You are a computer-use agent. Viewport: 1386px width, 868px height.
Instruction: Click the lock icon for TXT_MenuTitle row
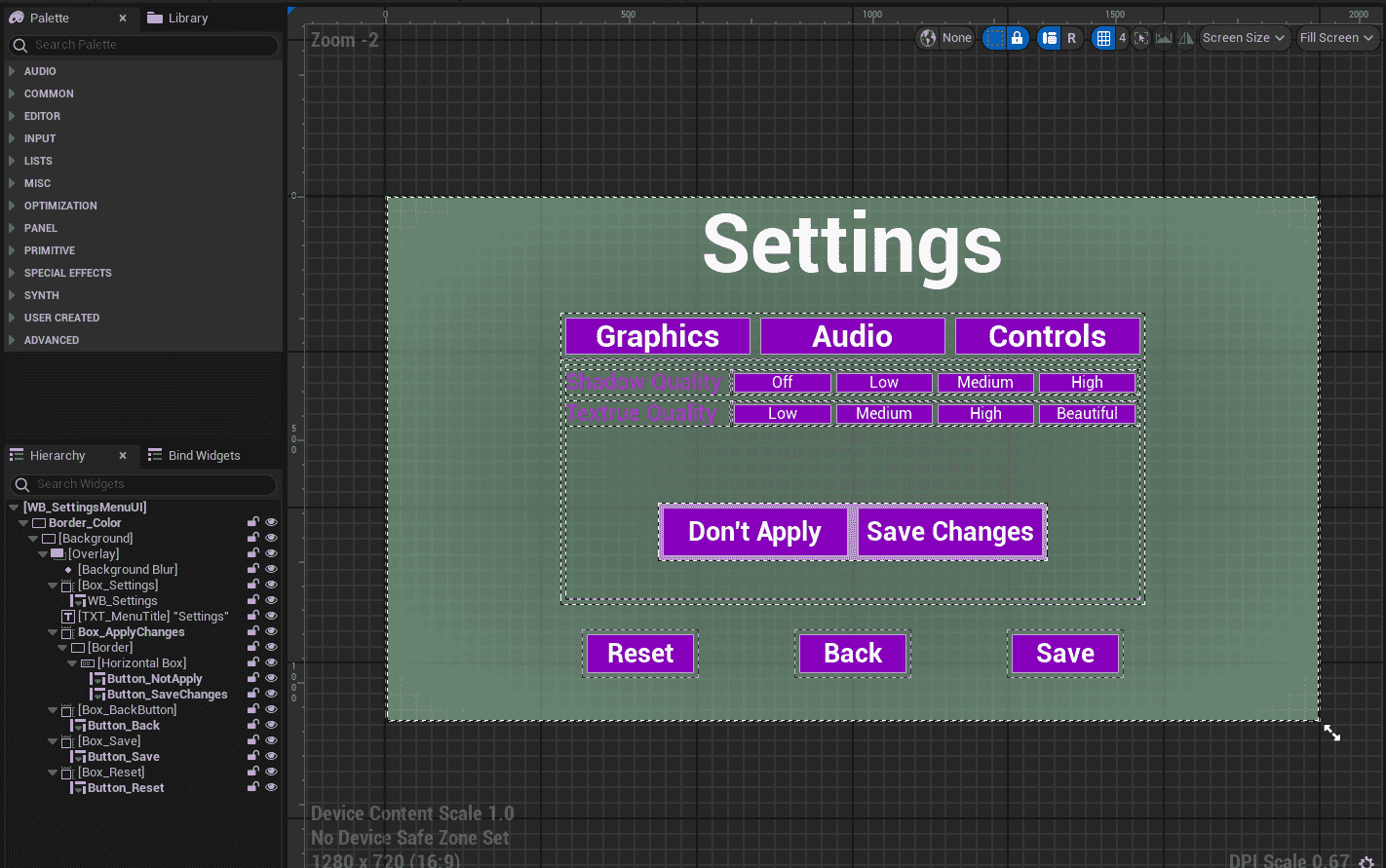click(253, 617)
